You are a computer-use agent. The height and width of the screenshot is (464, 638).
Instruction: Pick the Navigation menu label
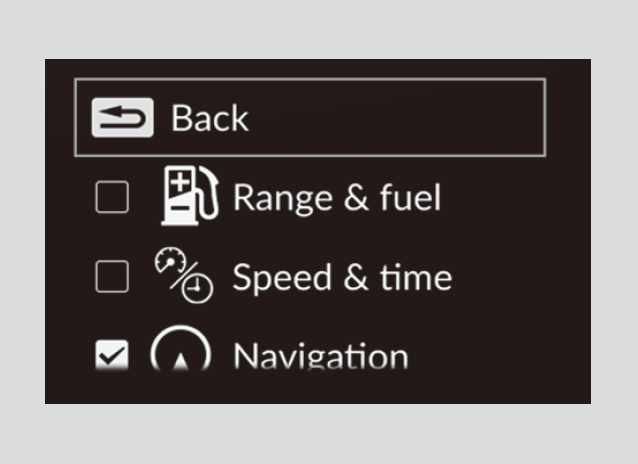[x=320, y=357]
